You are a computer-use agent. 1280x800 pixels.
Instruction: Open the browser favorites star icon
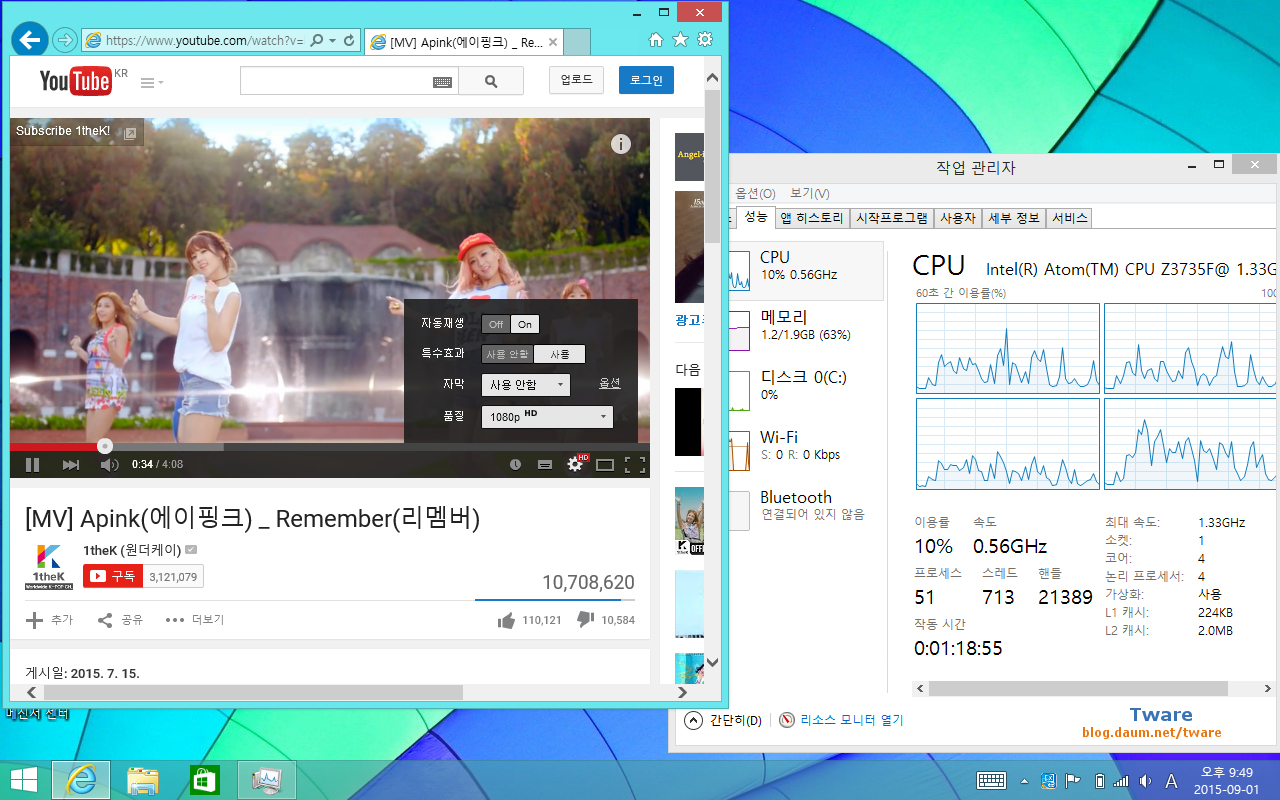(680, 40)
